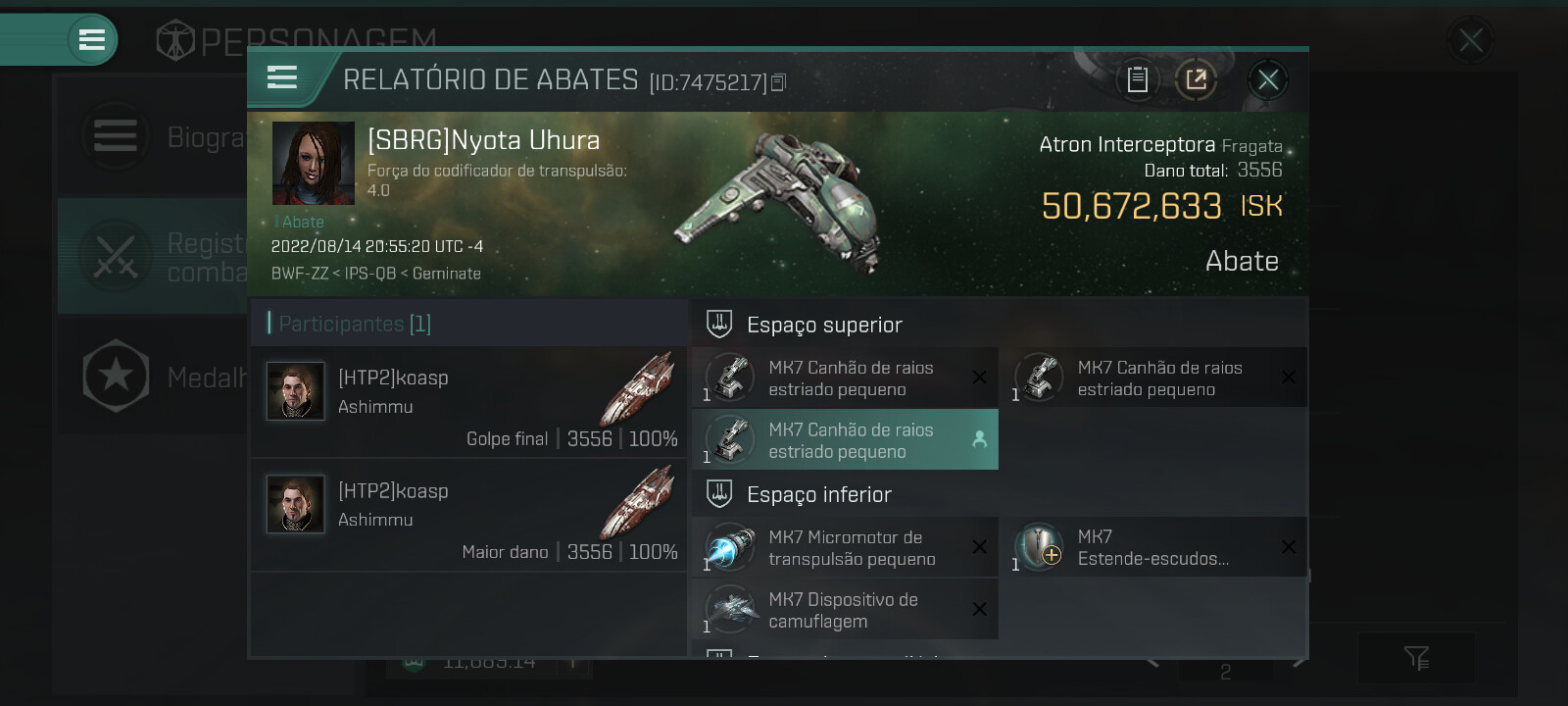Open the main green menu button

(92, 40)
